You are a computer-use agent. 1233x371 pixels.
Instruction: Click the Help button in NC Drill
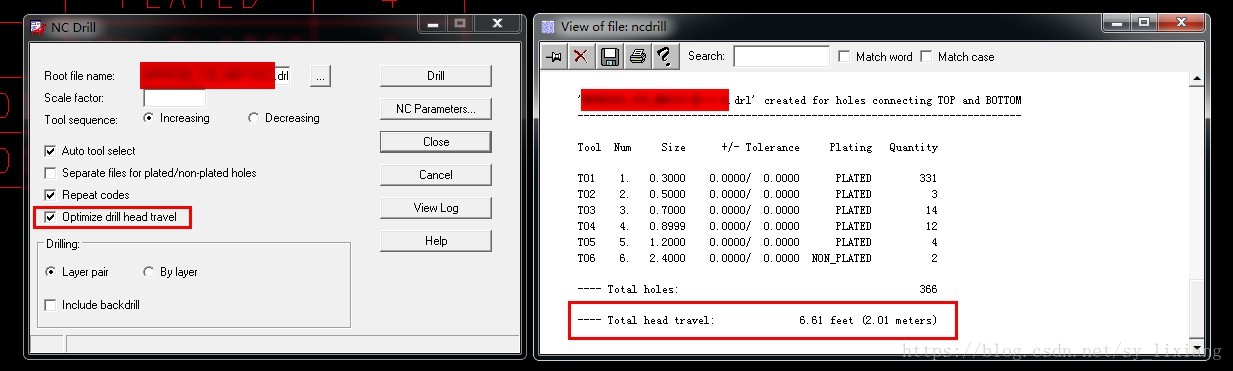(436, 241)
